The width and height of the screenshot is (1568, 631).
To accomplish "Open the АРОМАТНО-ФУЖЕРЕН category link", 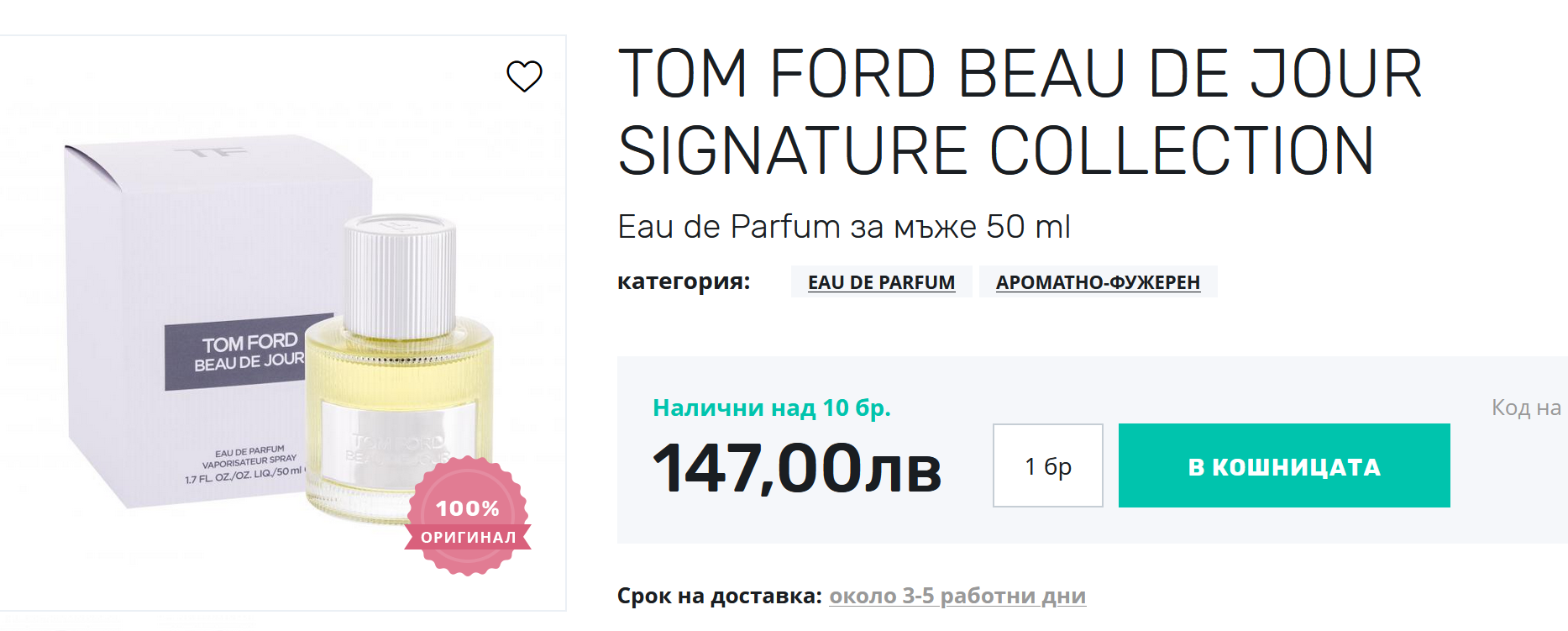I will 1097,282.
